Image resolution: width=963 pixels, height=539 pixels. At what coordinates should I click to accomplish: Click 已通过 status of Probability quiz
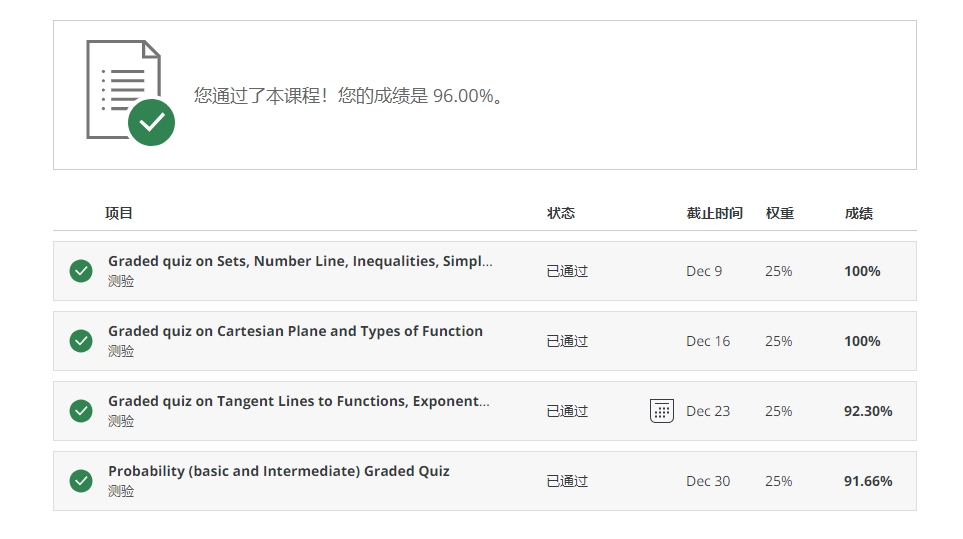[567, 481]
